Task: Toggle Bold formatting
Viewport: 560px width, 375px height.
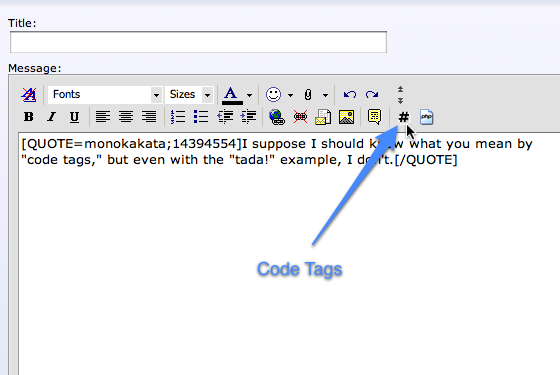Action: click(x=29, y=117)
